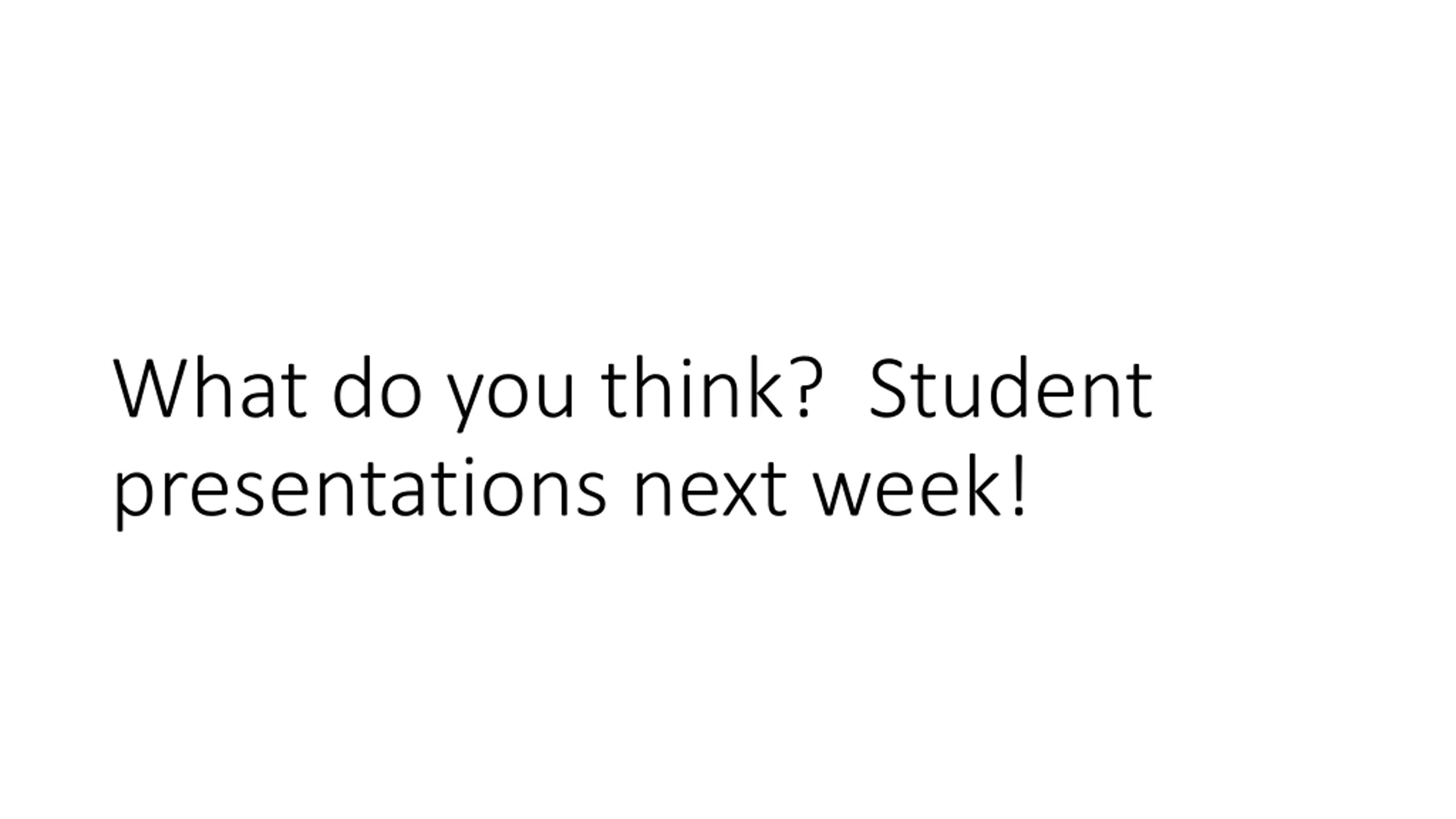Select the word "Student" on the slide
1456x819 pixels.
click(1011, 388)
